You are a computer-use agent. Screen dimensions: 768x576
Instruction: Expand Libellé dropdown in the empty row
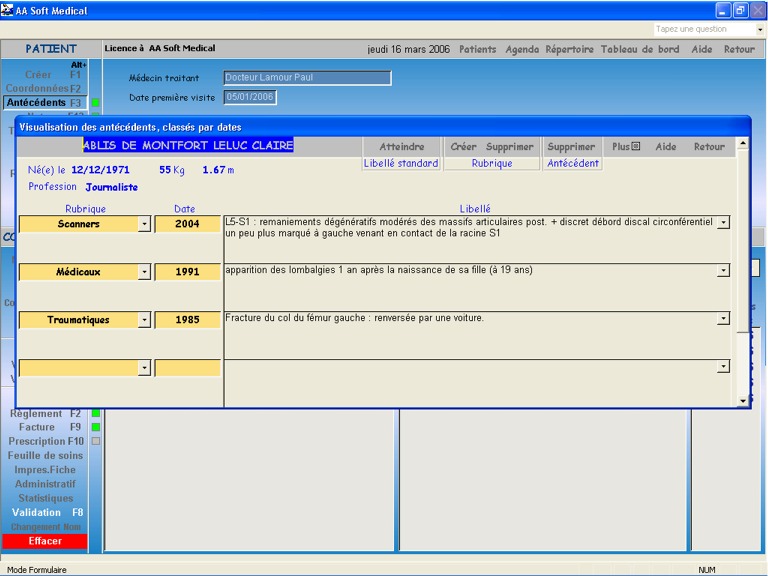click(723, 366)
